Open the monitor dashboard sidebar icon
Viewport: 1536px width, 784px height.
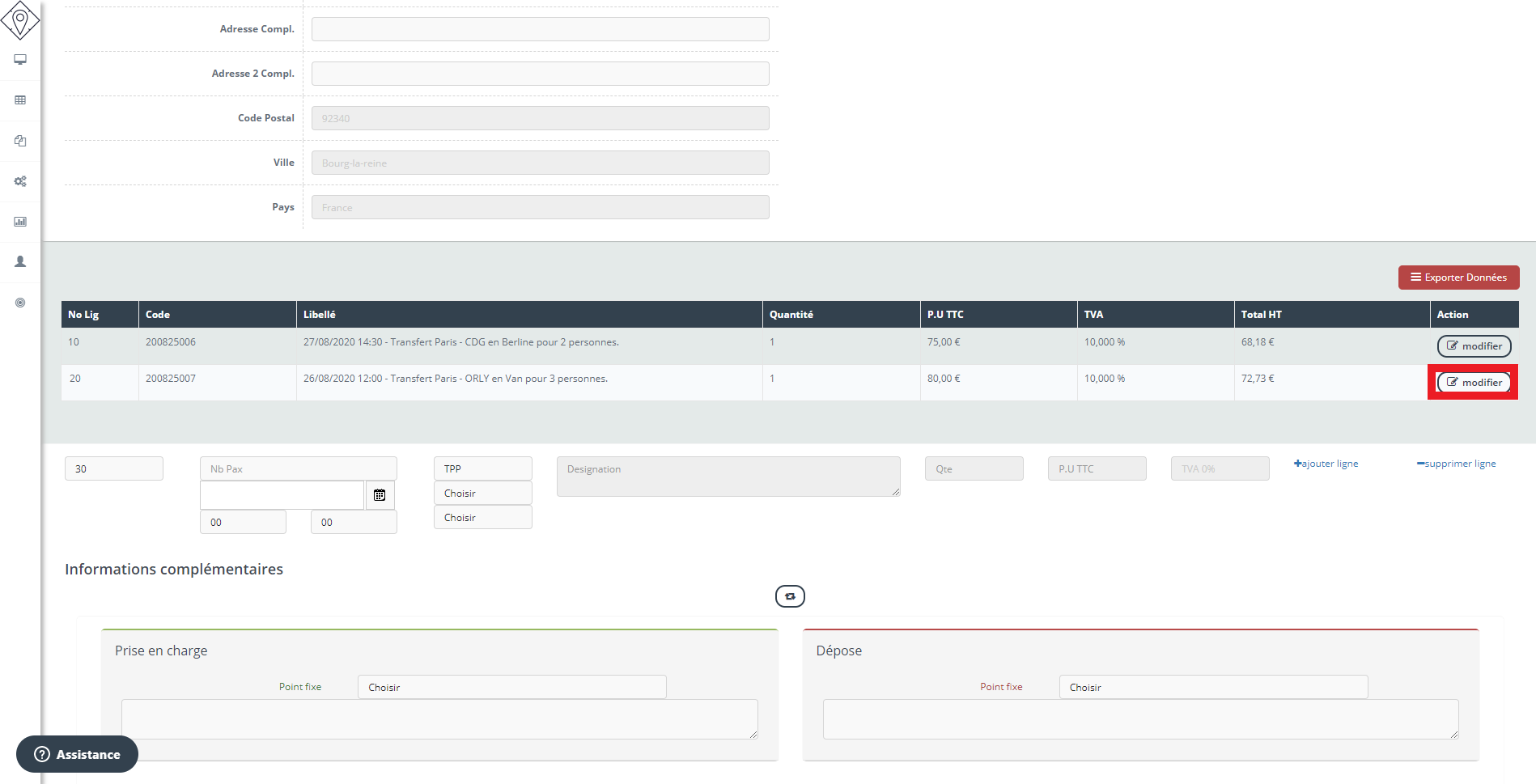20,60
